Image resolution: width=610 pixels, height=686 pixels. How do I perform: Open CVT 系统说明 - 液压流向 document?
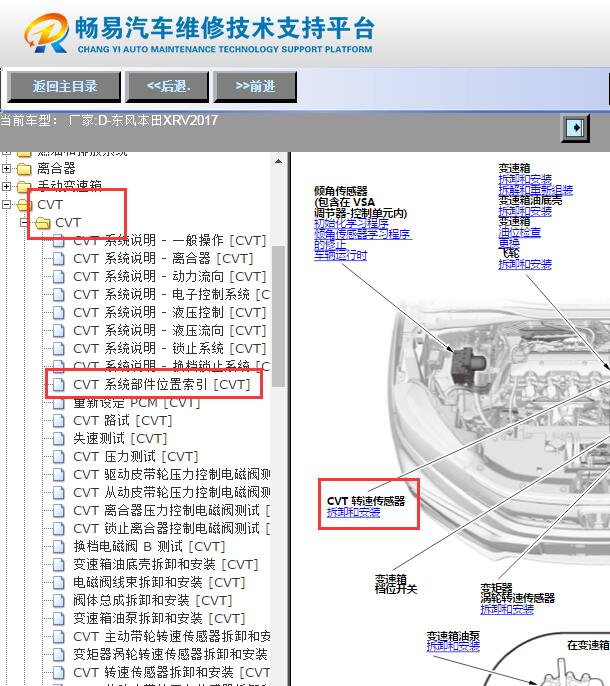(169, 330)
